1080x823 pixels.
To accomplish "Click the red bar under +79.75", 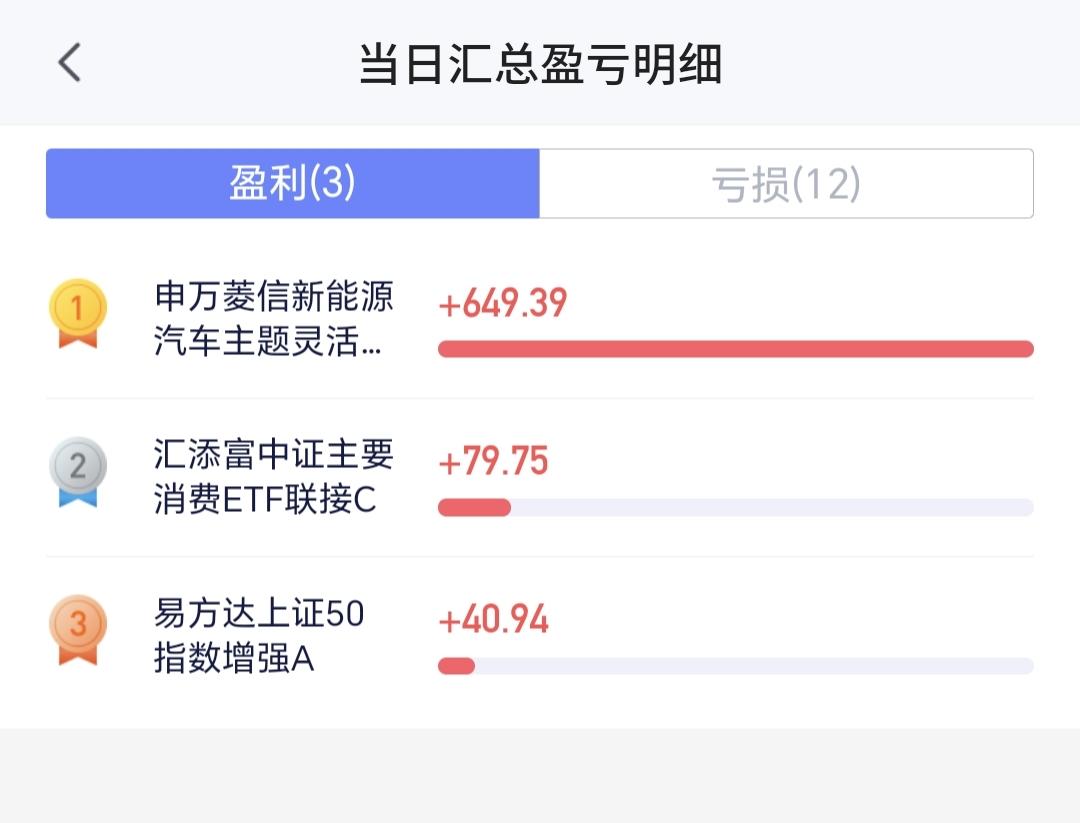I will click(x=474, y=508).
